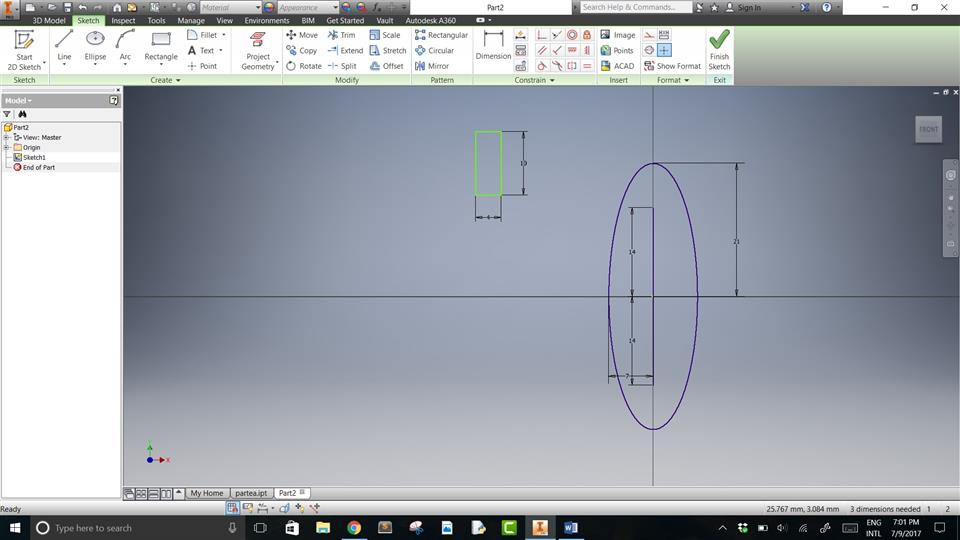The width and height of the screenshot is (960, 540).
Task: Apply the equal constraint icon
Action: click(587, 66)
